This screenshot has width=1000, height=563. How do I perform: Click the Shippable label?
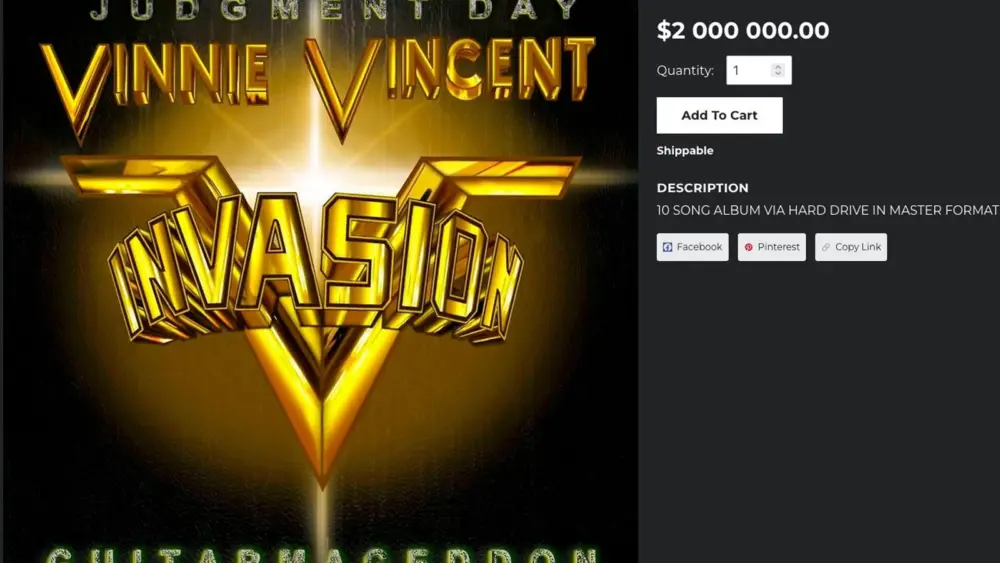click(685, 150)
